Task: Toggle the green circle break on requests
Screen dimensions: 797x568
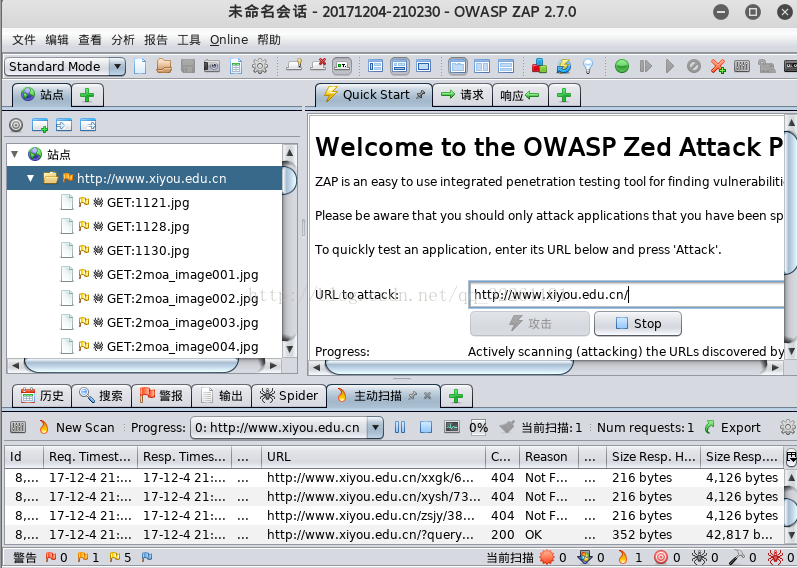Action: point(622,66)
